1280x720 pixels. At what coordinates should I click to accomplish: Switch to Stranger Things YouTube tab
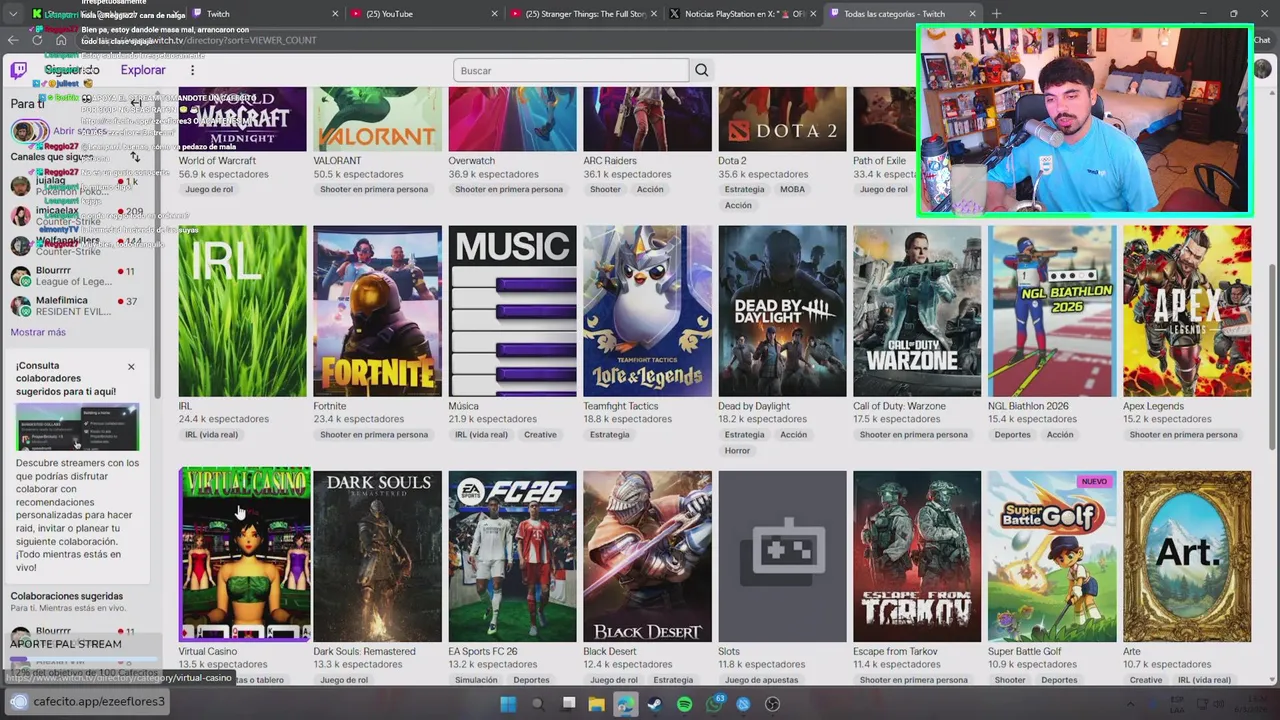coord(583,14)
